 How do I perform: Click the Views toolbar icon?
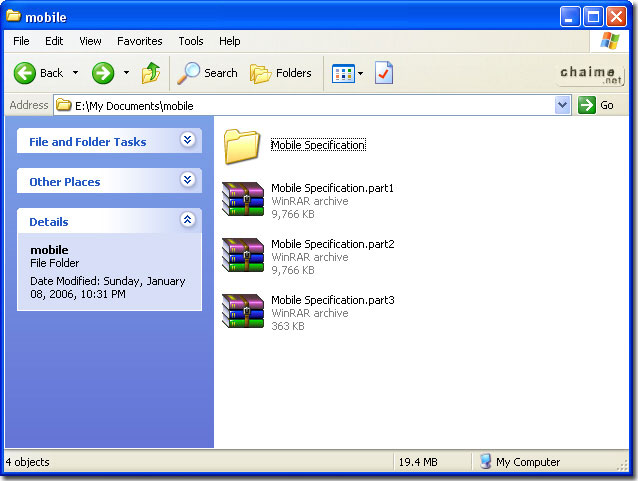tap(342, 73)
